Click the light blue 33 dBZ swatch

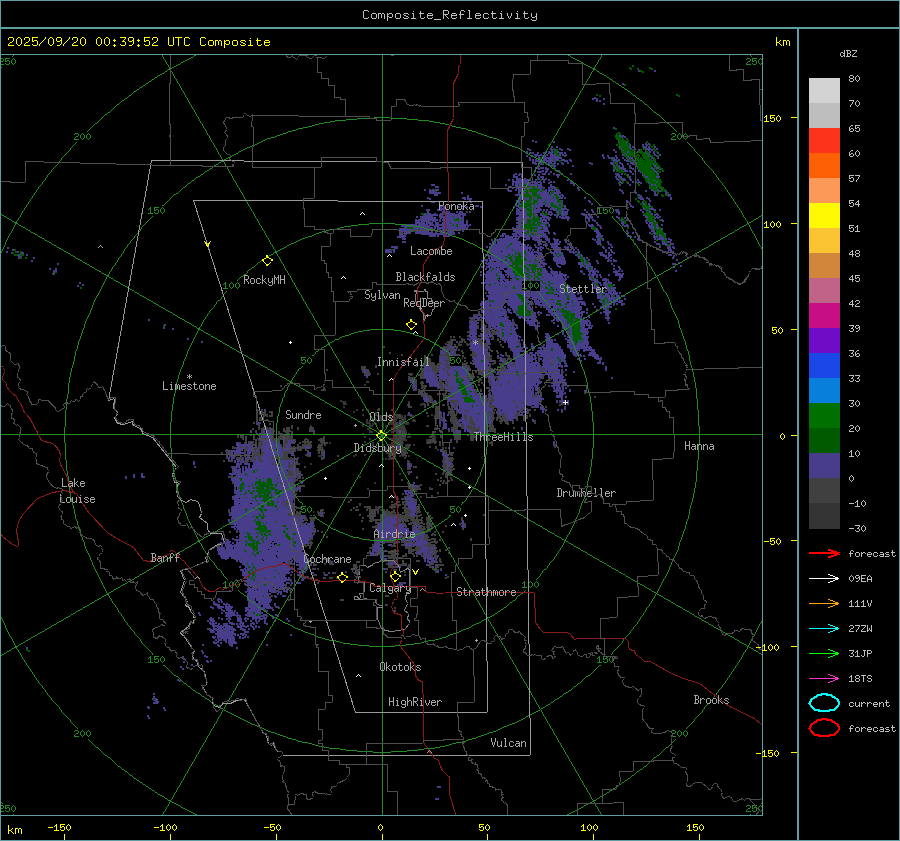[x=824, y=391]
